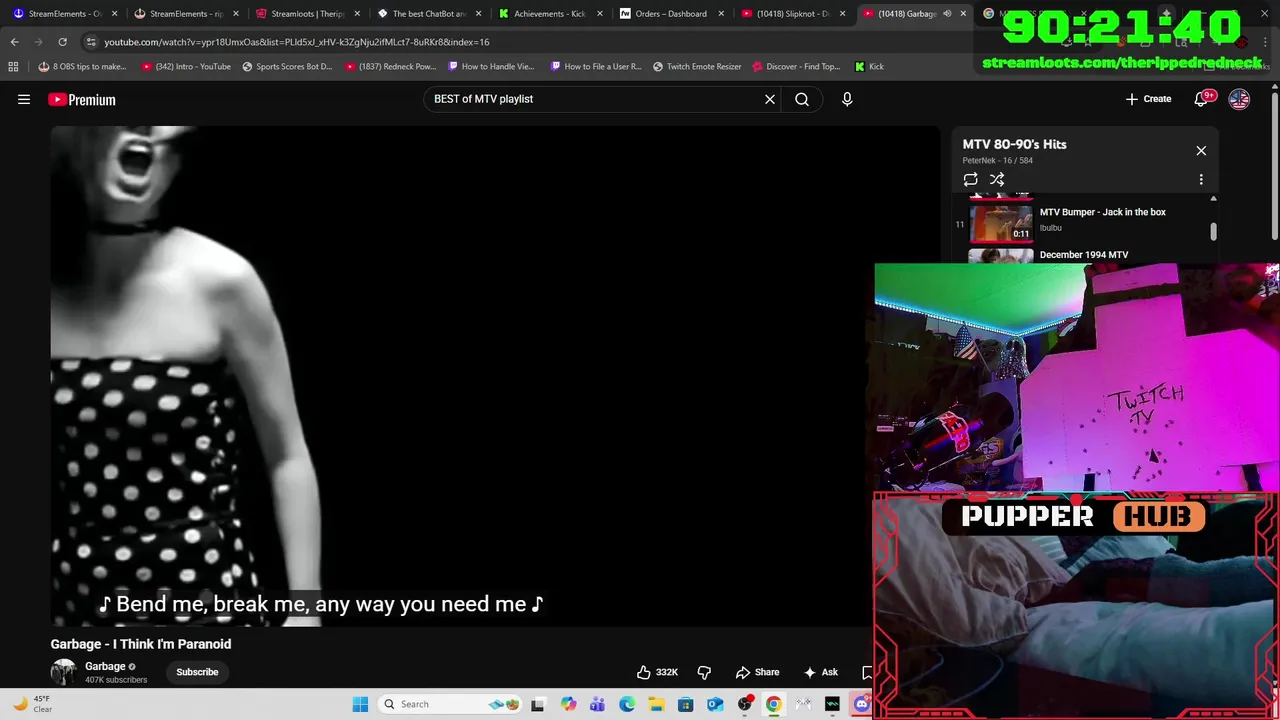
Task: Focus the browser address bar URL
Action: click(297, 42)
